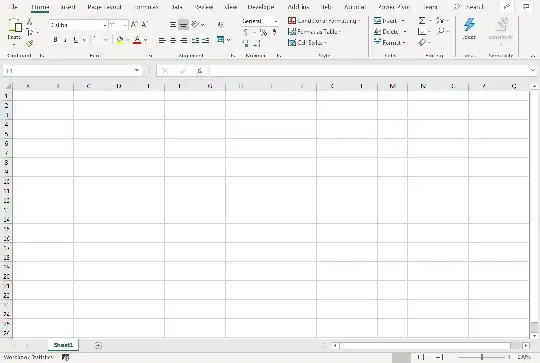Decrease font size with smaller A
The width and height of the screenshot is (540, 363).
(x=145, y=24)
